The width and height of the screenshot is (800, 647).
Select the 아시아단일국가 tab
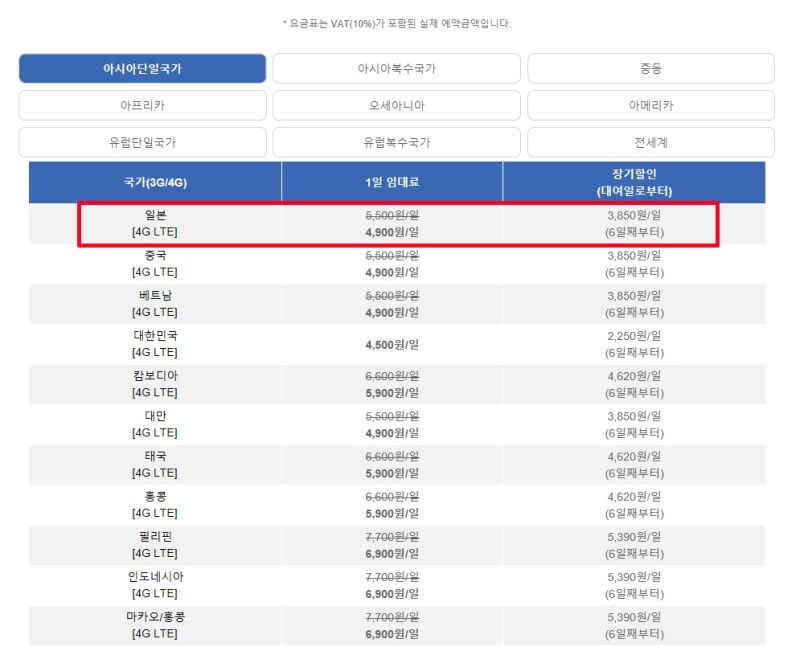click(142, 68)
